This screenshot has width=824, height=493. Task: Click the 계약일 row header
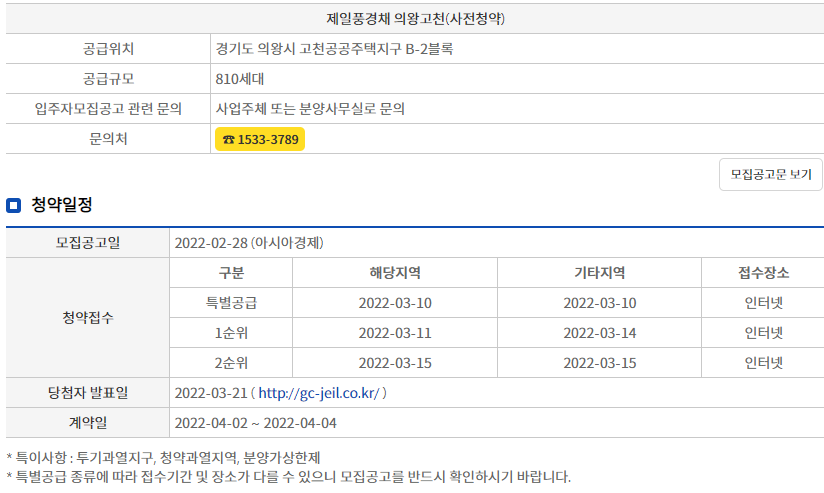coord(88,423)
